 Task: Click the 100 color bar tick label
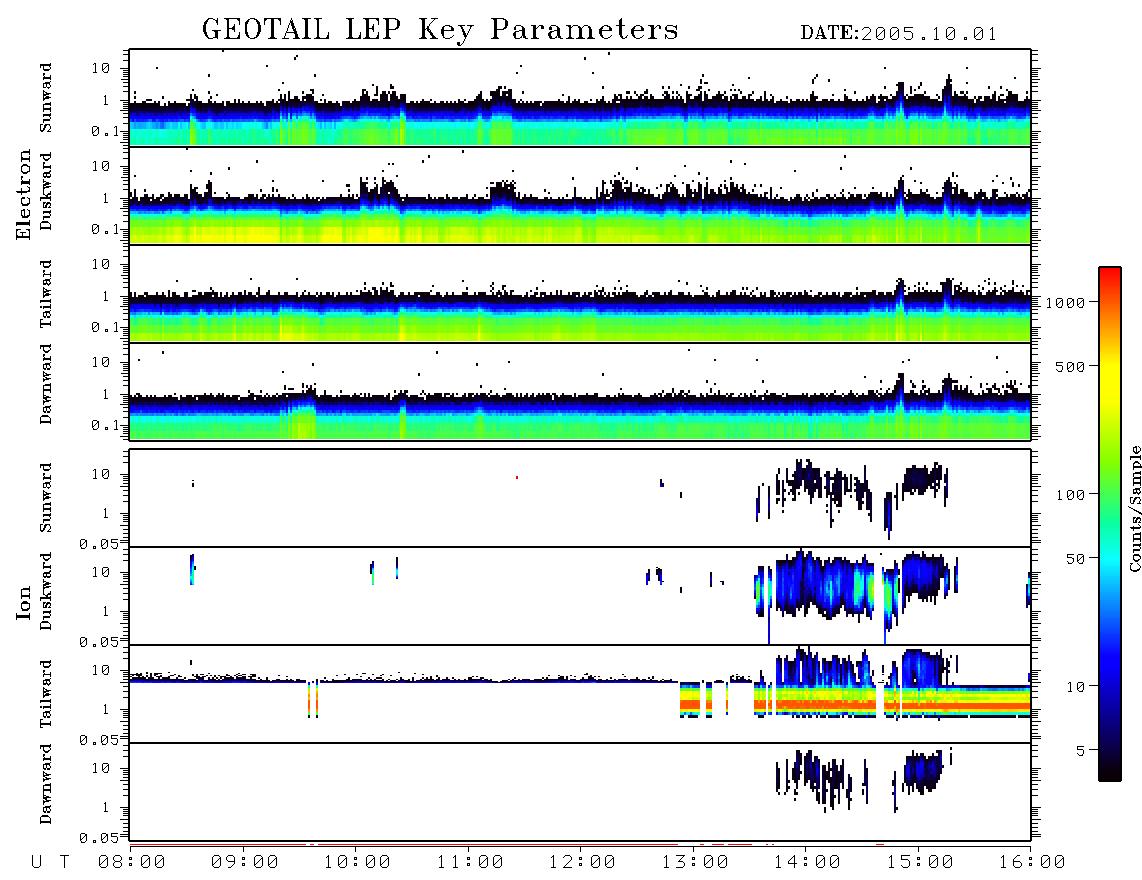point(1071,495)
